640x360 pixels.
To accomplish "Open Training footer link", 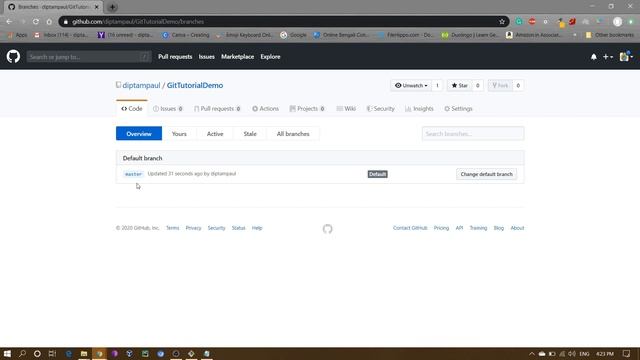I will coord(478,228).
